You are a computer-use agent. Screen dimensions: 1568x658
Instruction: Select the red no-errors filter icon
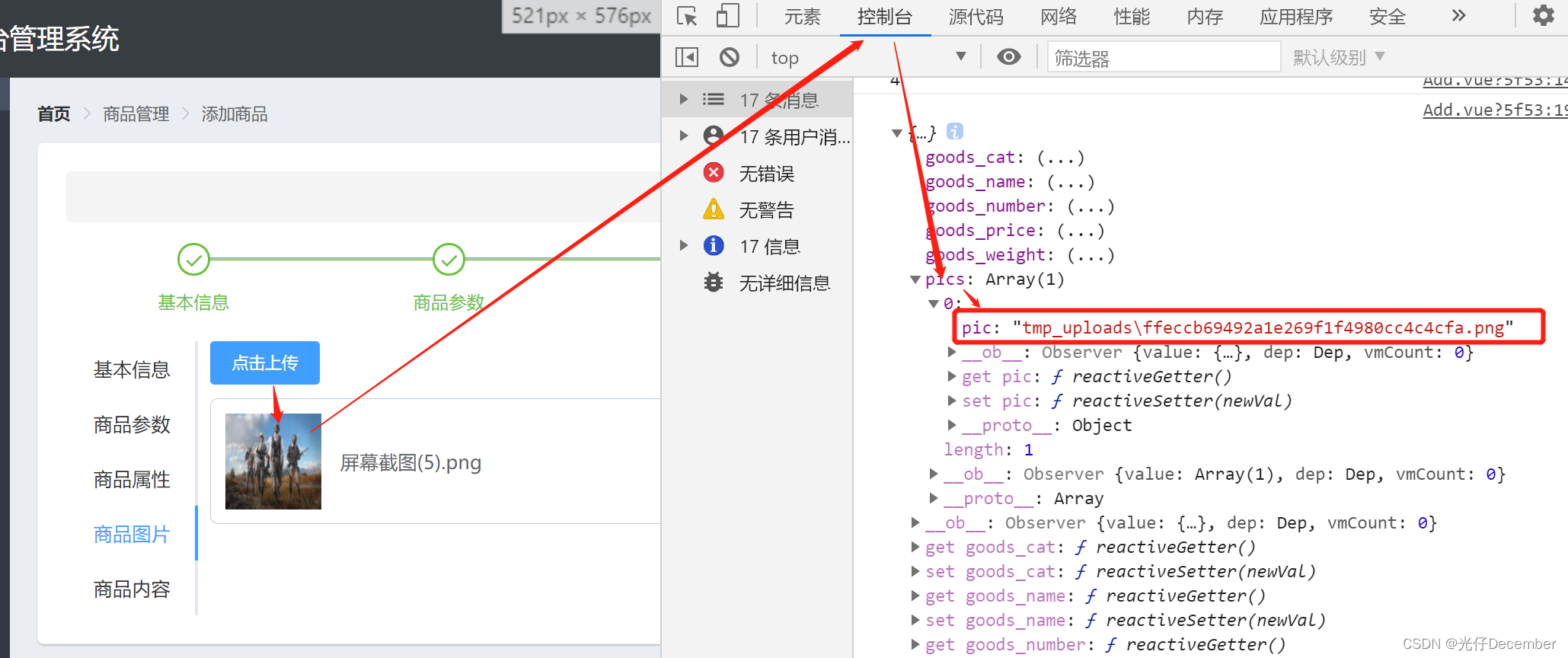pos(714,173)
